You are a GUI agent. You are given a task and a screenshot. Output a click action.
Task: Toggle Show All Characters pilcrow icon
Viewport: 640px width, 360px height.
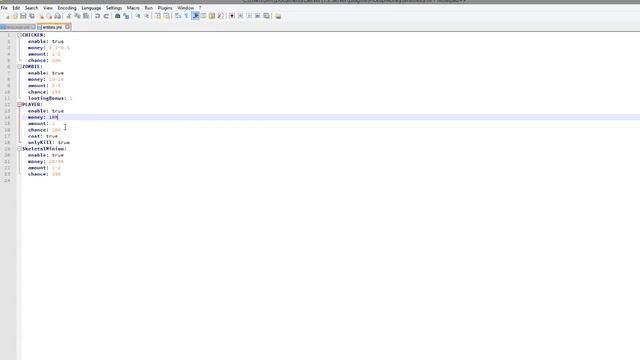(x=186, y=16)
